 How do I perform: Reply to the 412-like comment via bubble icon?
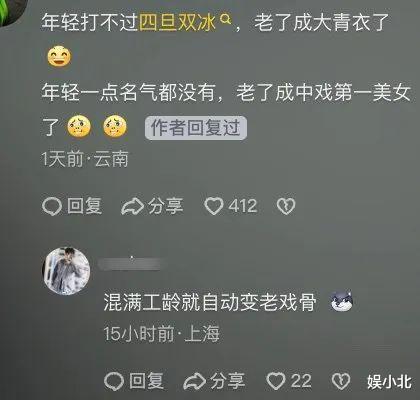coord(72,206)
